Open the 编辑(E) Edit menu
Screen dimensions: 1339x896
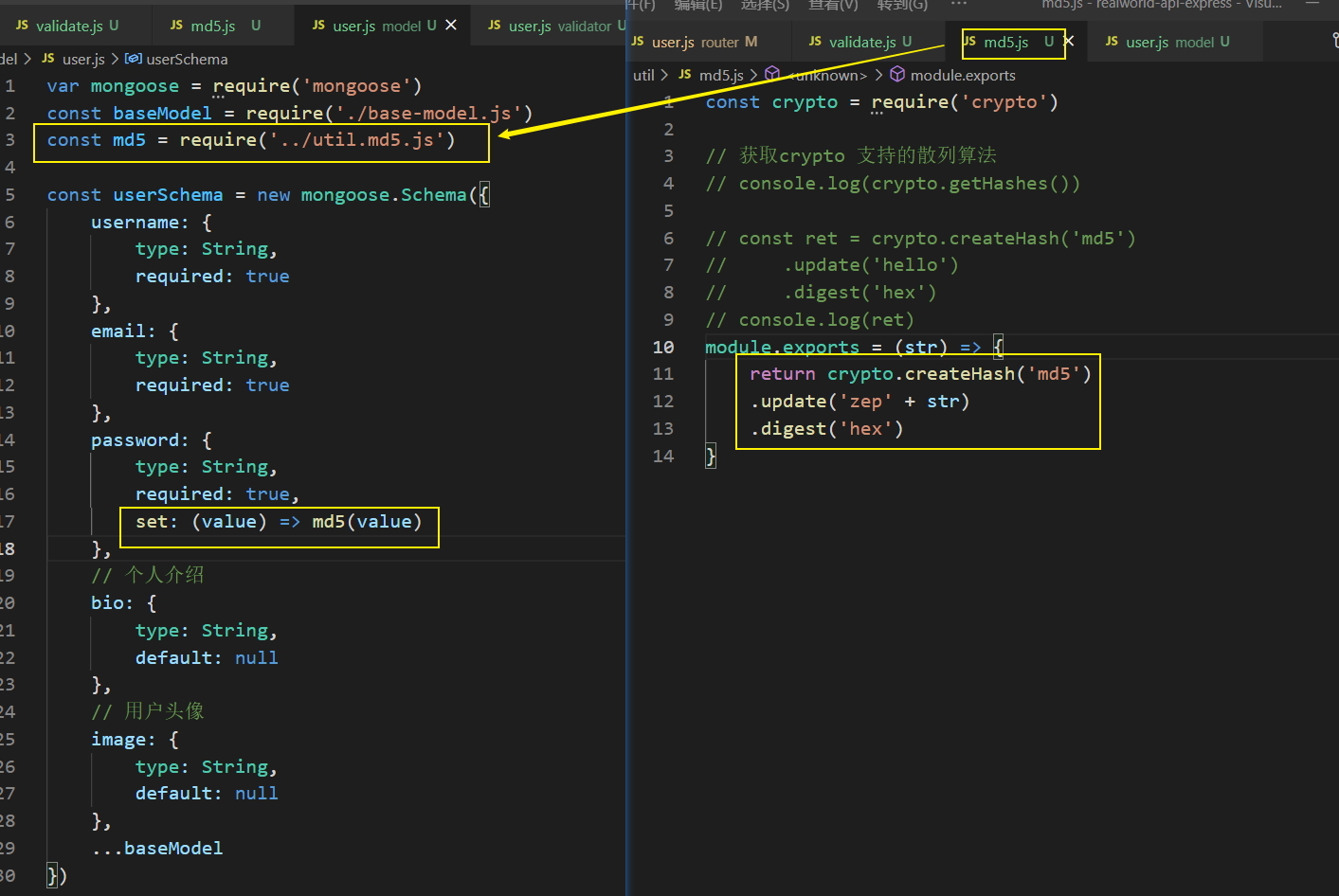pos(698,5)
